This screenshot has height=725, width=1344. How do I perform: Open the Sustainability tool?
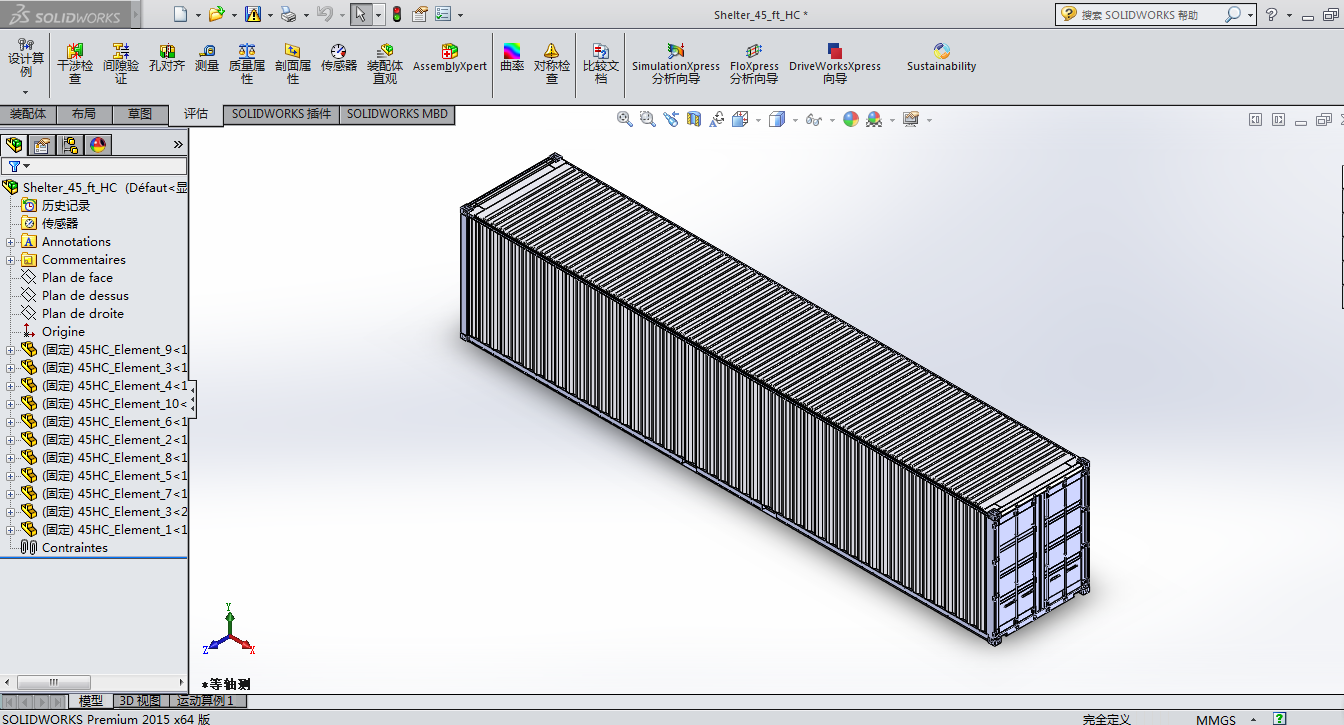[941, 58]
